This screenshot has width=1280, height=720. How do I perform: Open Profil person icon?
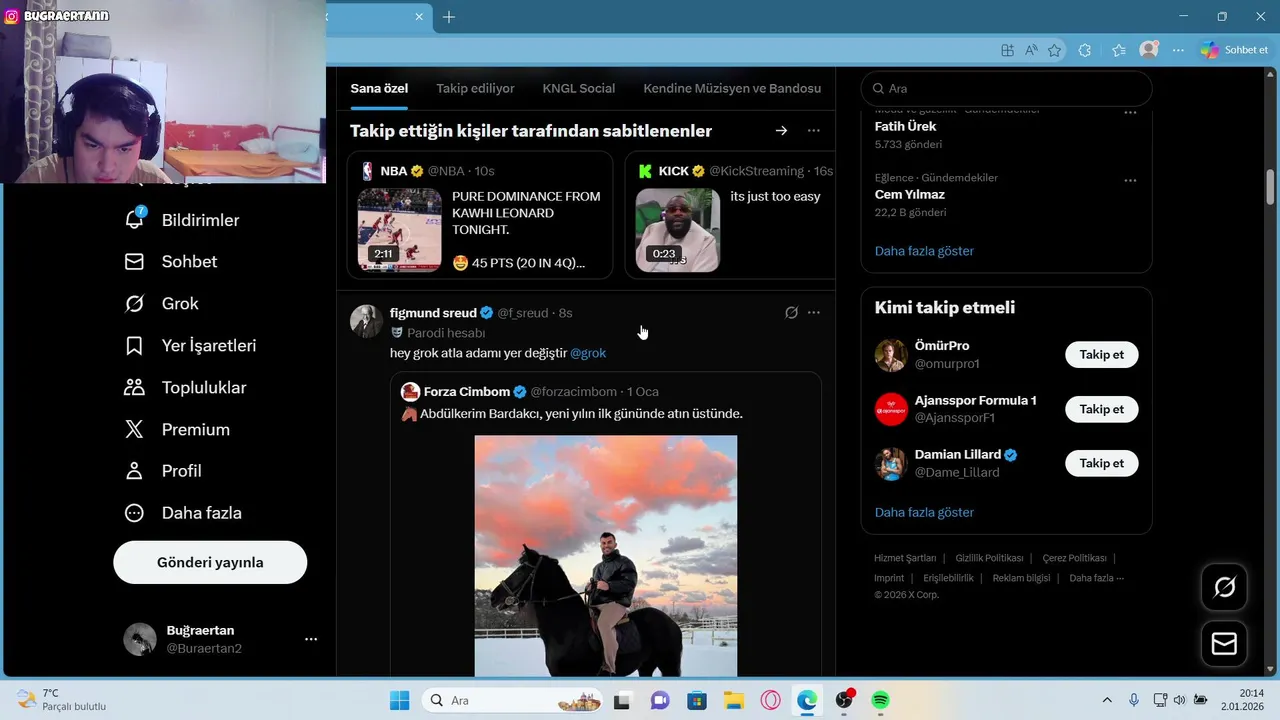point(134,471)
